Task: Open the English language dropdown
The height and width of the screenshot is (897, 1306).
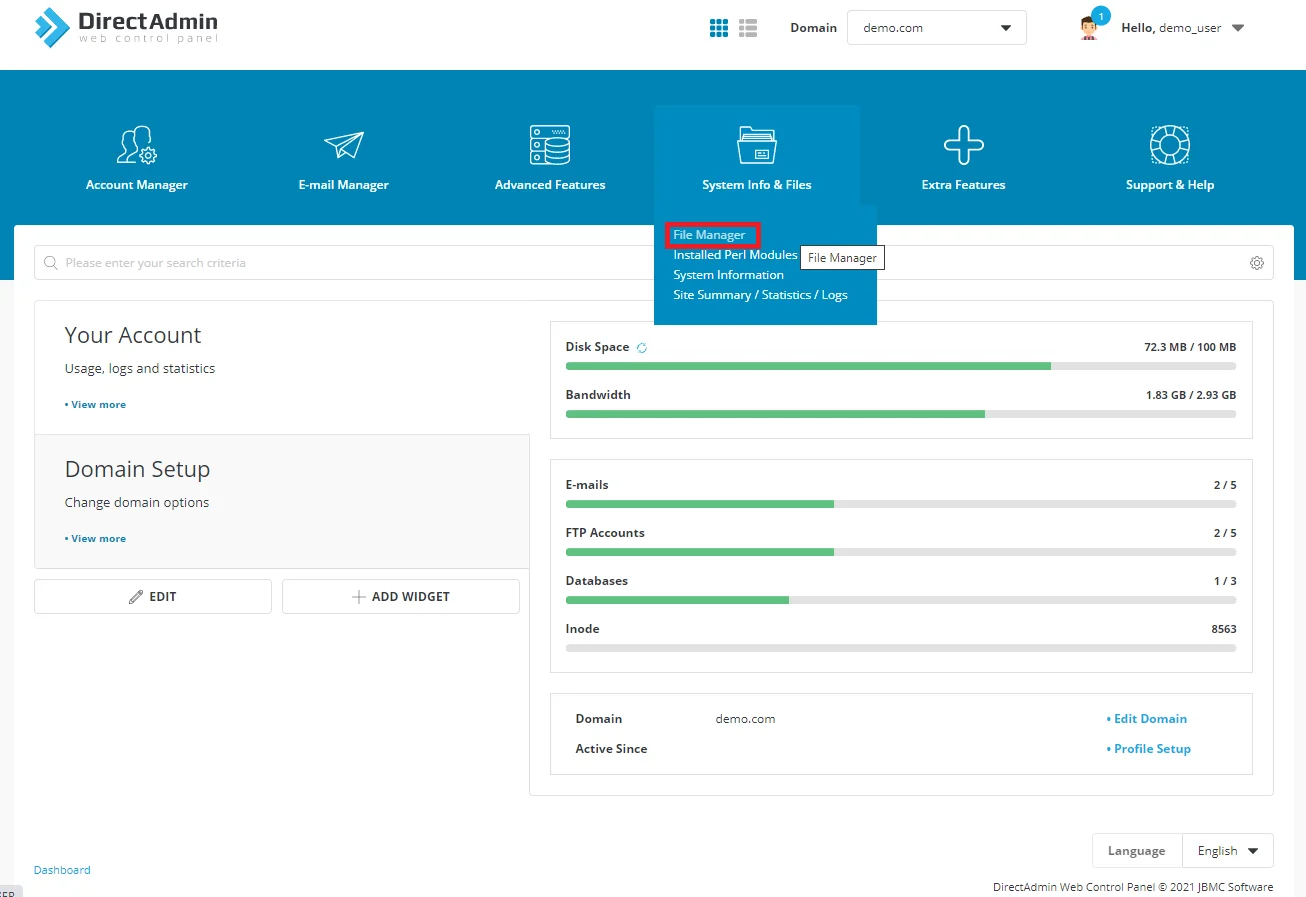Action: [1227, 851]
